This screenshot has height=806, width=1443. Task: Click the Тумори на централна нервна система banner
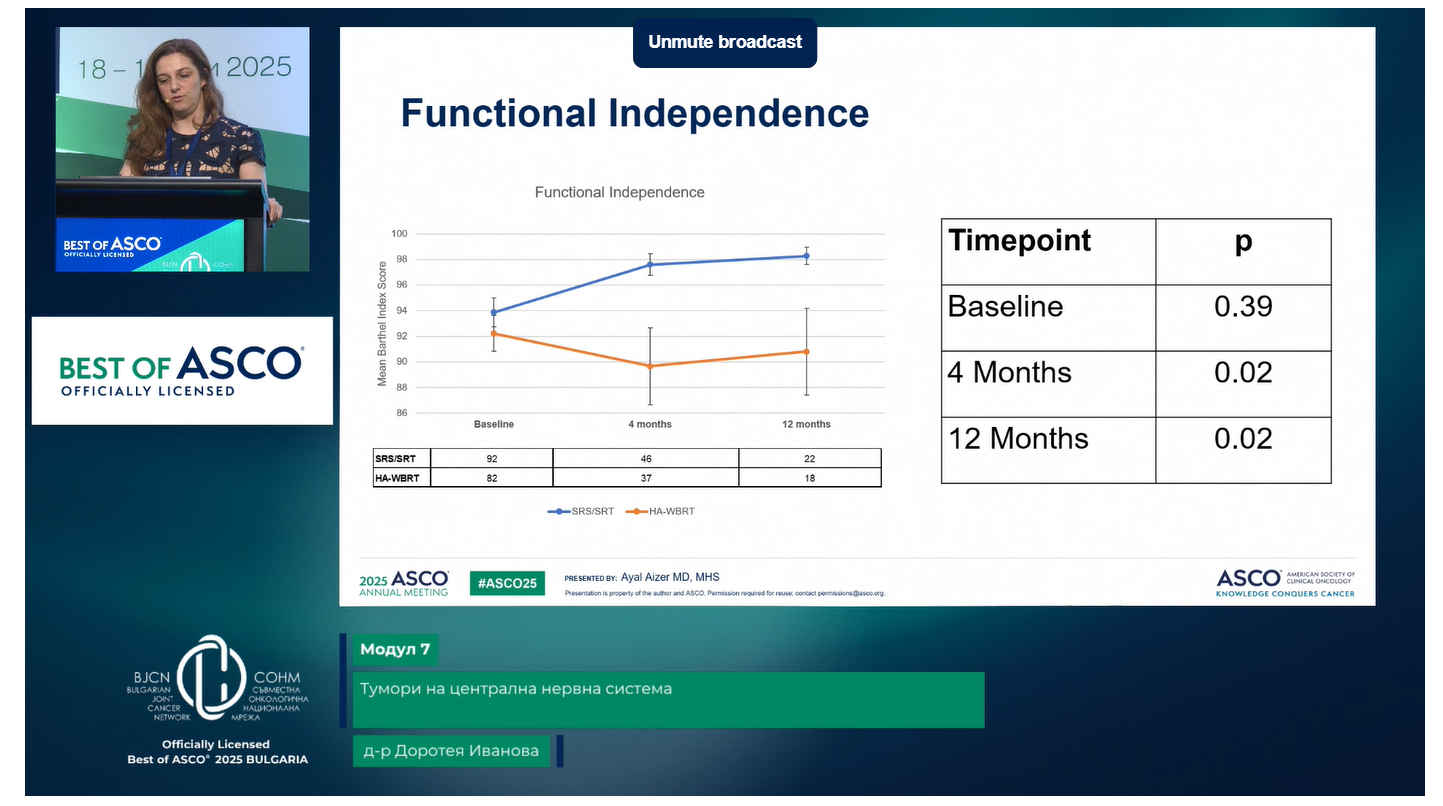(668, 699)
